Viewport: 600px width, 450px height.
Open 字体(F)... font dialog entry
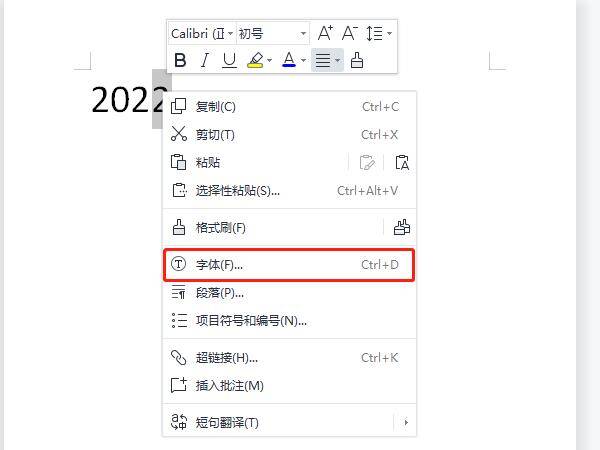click(289, 265)
